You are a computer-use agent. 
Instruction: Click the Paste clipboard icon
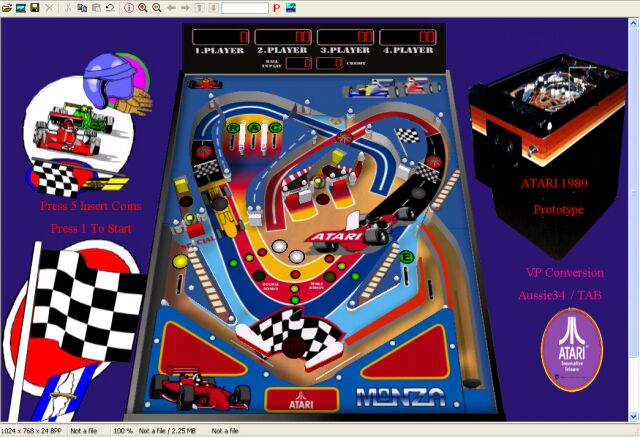pos(95,7)
